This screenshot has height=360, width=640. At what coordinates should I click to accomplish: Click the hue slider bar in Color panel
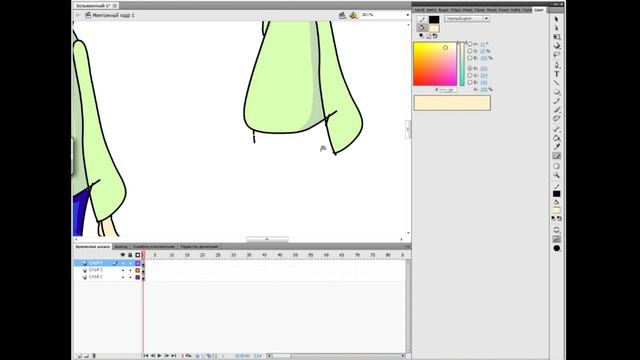(462, 64)
